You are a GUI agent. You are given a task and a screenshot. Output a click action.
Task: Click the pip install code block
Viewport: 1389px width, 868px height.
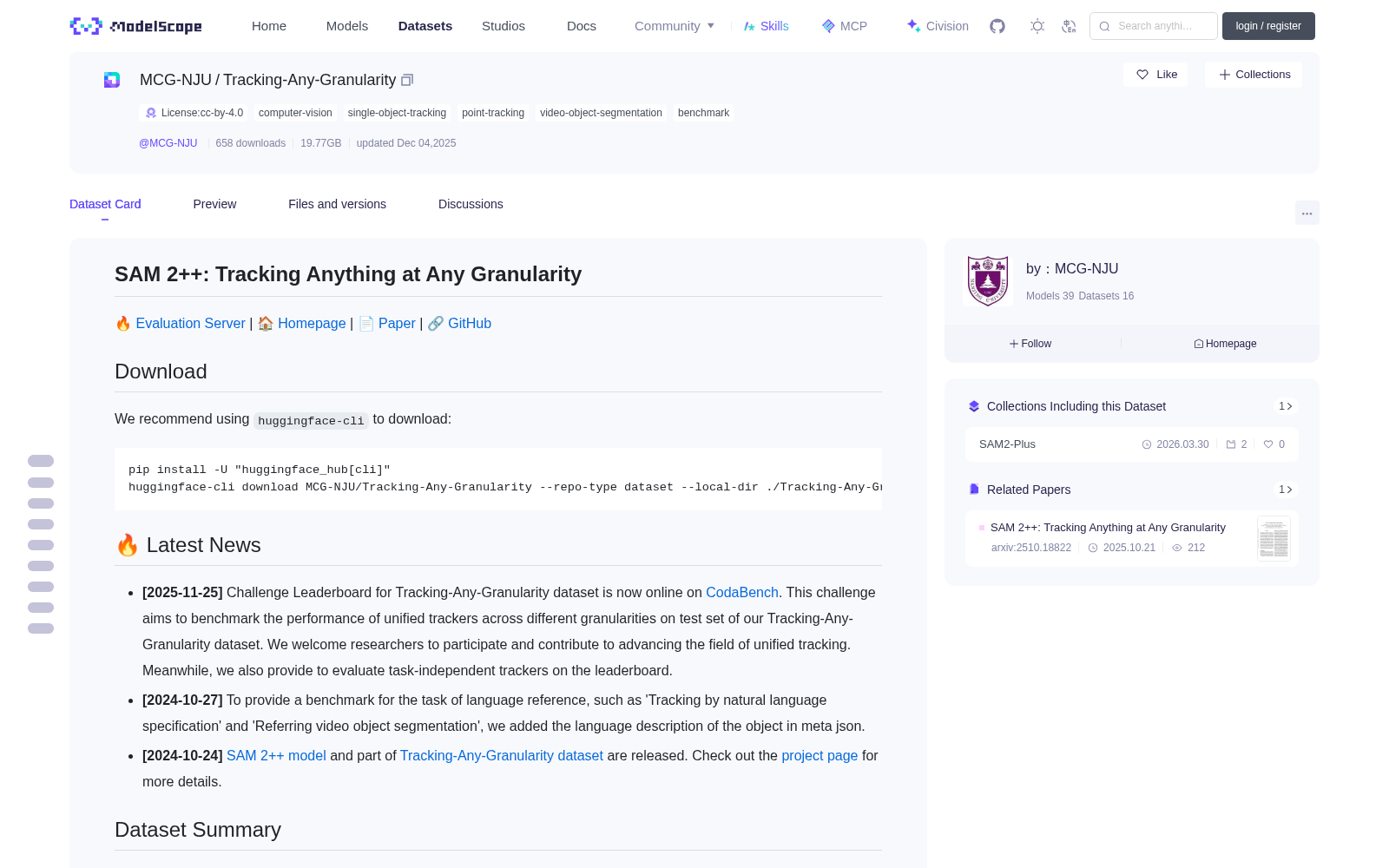click(498, 478)
